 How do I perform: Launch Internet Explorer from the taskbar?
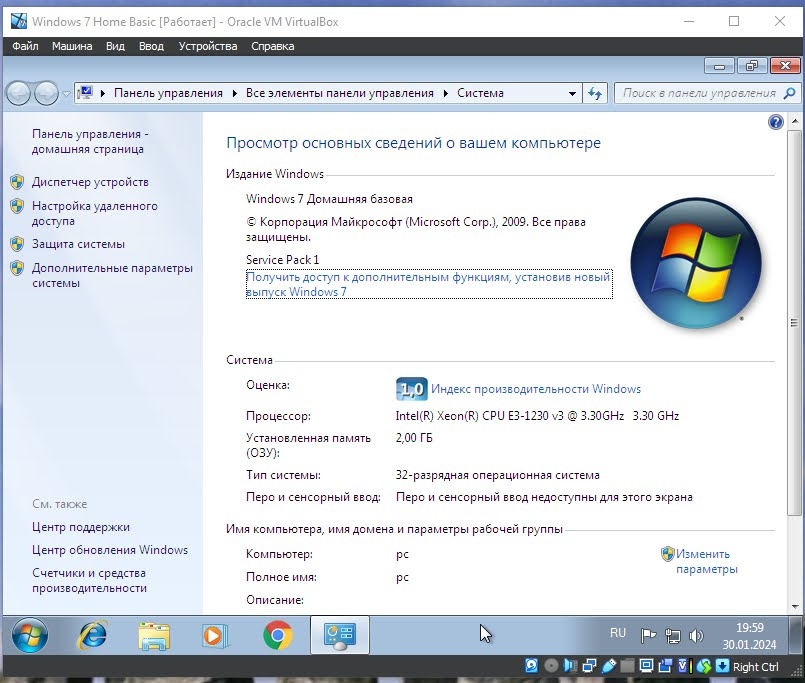(92, 636)
